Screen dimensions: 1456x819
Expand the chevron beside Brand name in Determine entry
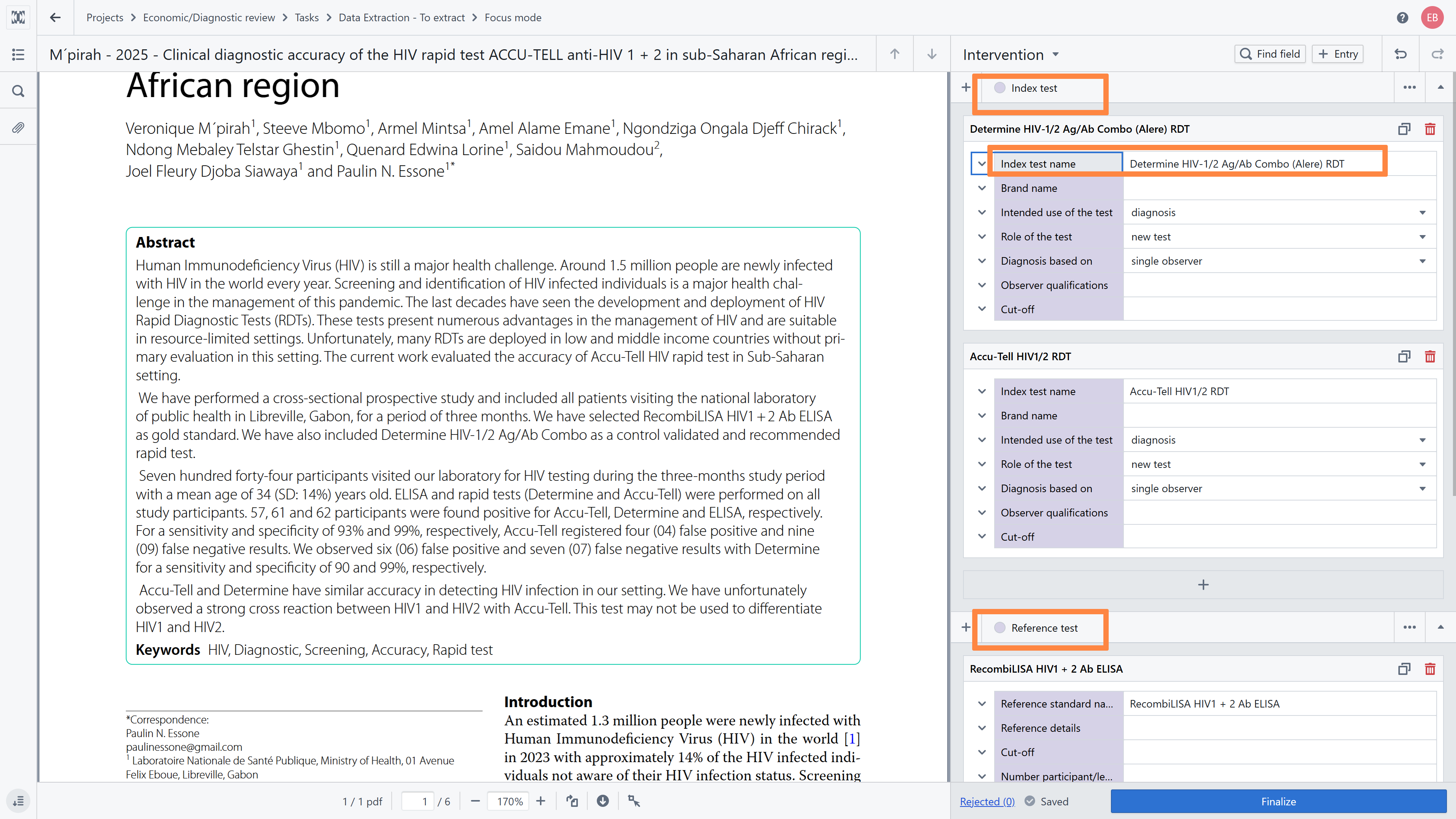[x=982, y=188]
